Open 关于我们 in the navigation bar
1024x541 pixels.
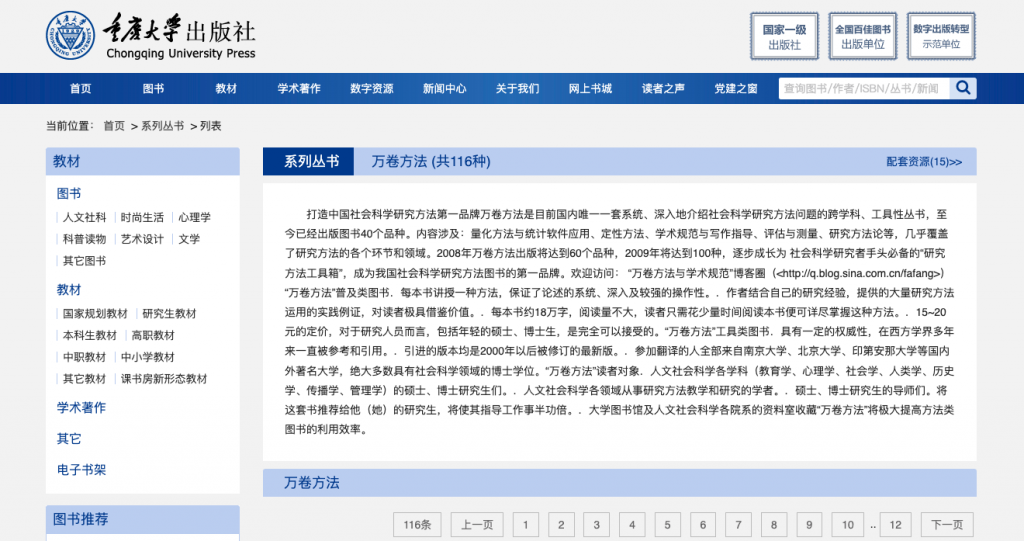pos(517,88)
